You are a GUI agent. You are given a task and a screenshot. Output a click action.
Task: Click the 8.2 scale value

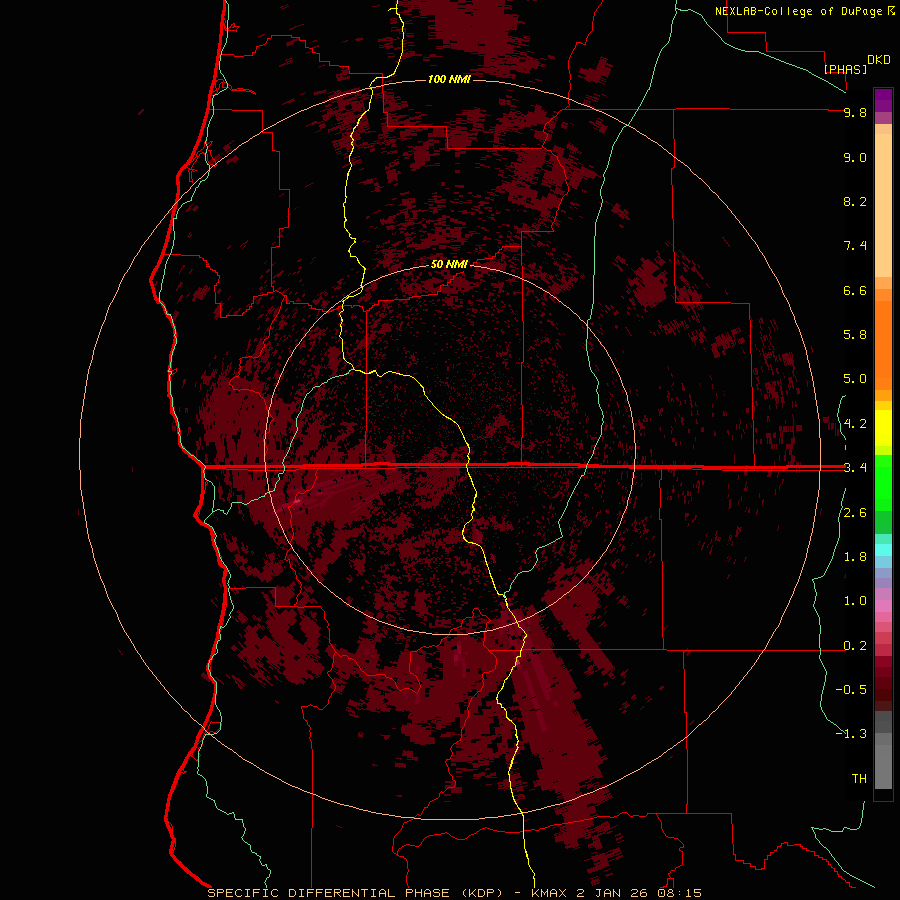(x=855, y=201)
